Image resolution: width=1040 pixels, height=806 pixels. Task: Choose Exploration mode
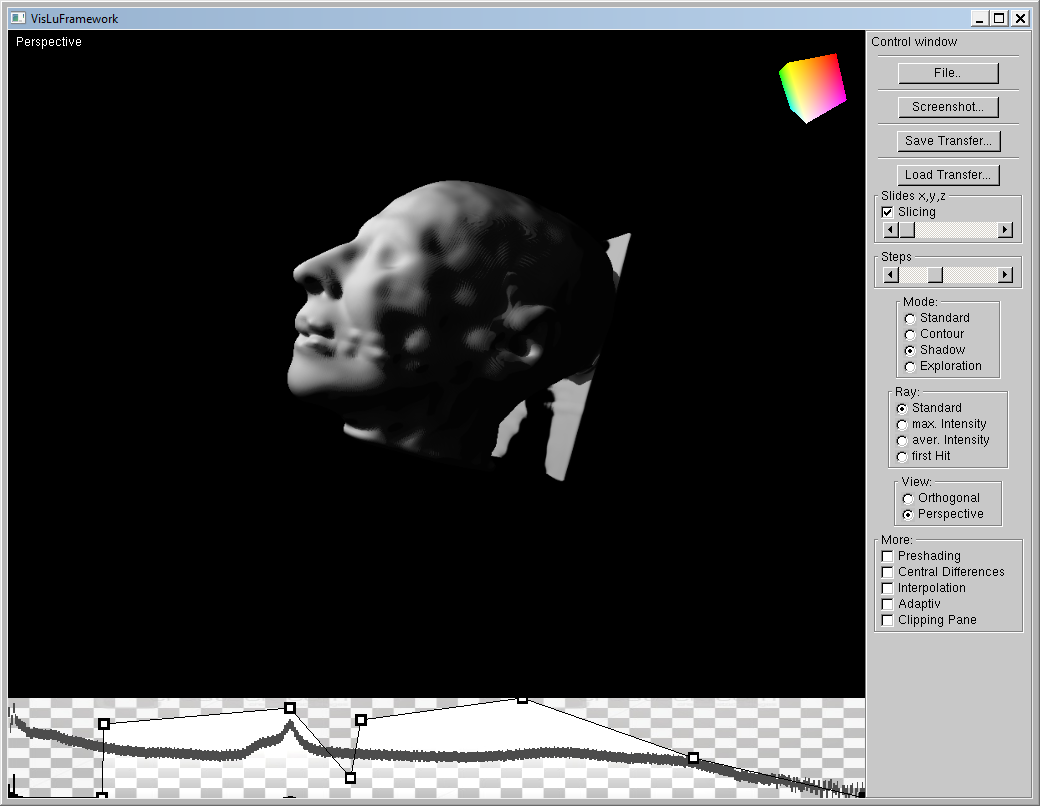point(909,366)
